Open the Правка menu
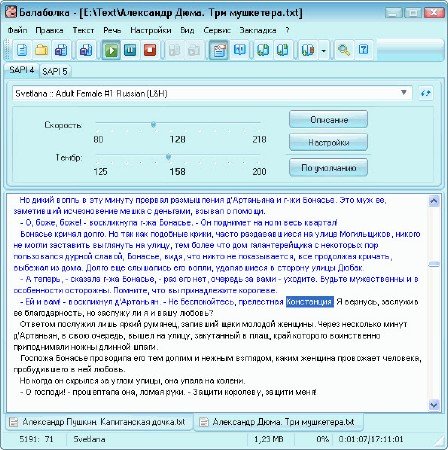The image size is (448, 450). pos(49,30)
